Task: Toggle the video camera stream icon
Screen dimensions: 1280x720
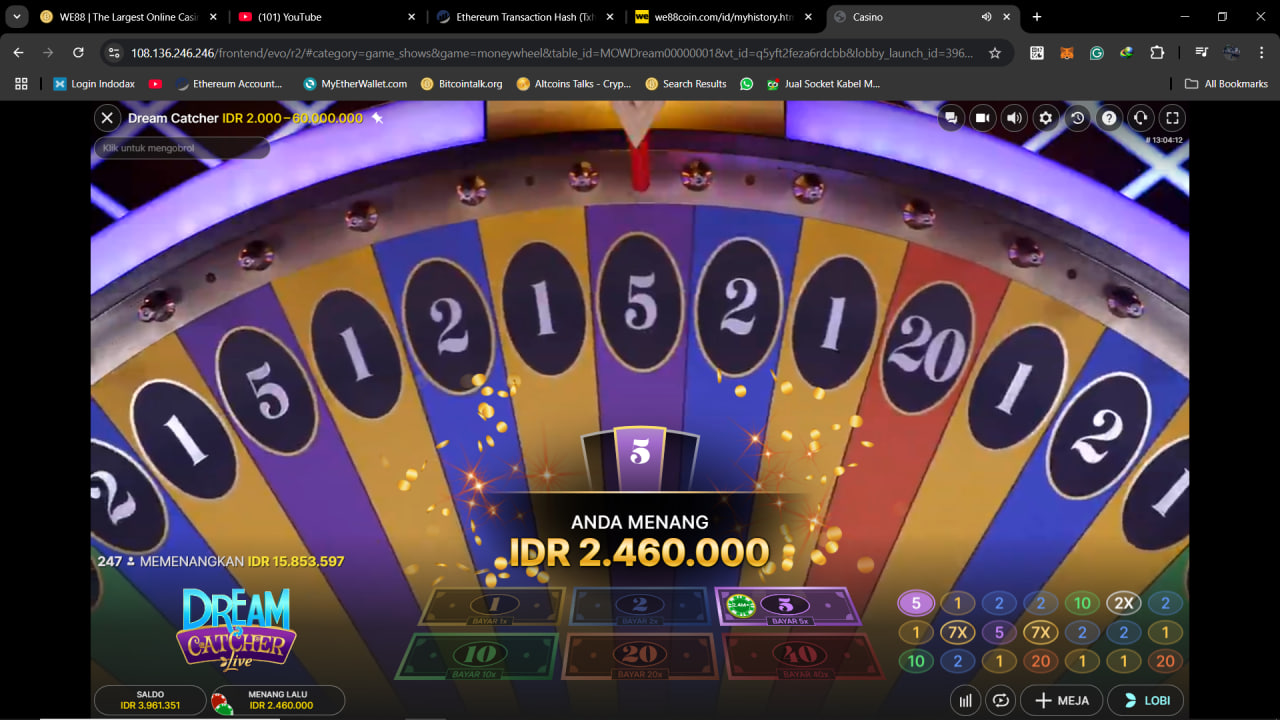Action: click(x=982, y=118)
